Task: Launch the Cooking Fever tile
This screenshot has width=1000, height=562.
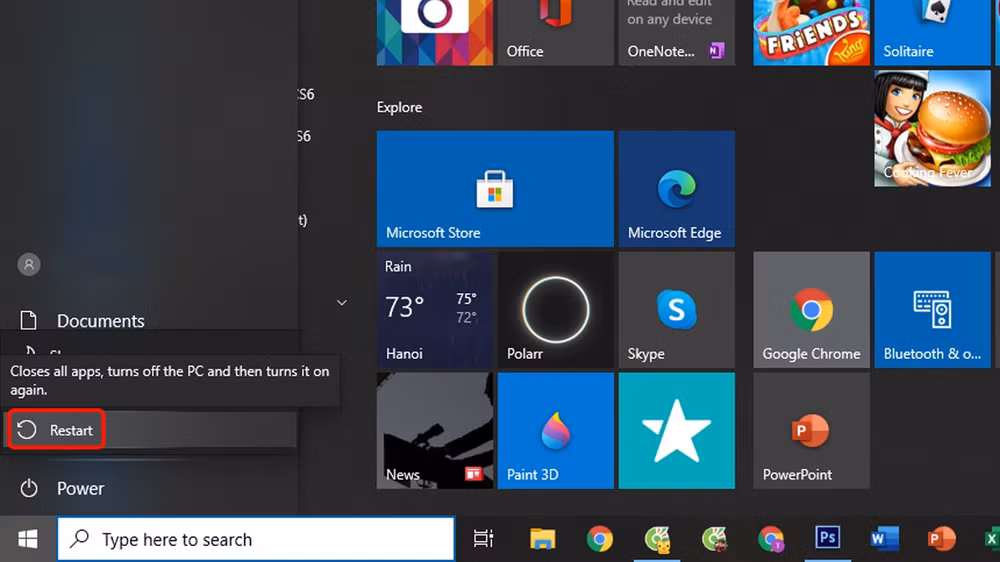Action: pos(932,128)
